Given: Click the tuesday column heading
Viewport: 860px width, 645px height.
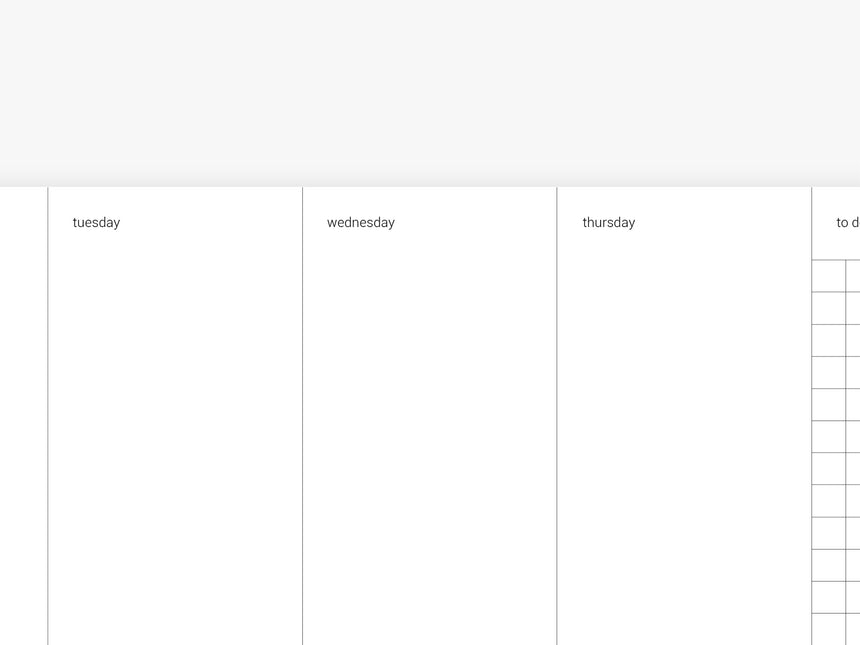Looking at the screenshot, I should [x=96, y=223].
